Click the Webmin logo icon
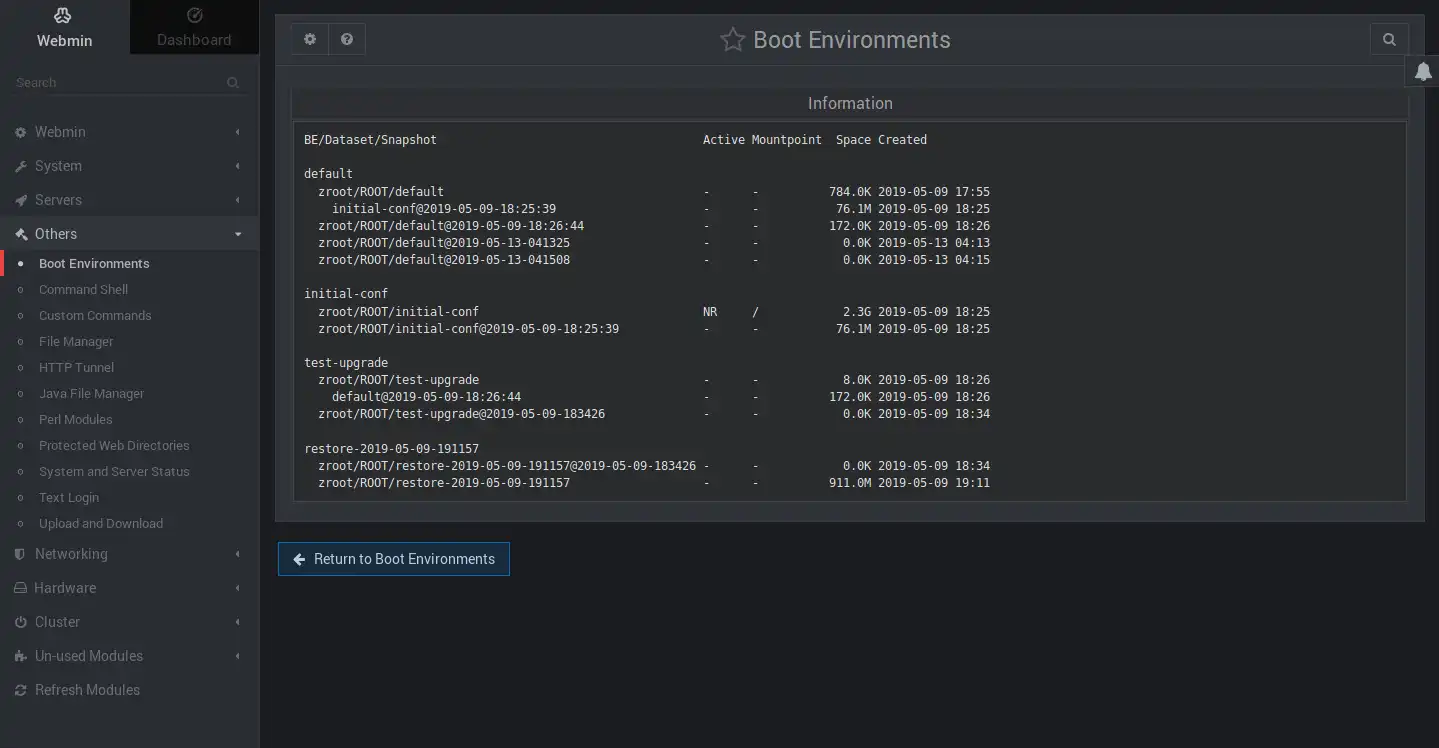Image resolution: width=1439 pixels, height=748 pixels. pos(64,16)
